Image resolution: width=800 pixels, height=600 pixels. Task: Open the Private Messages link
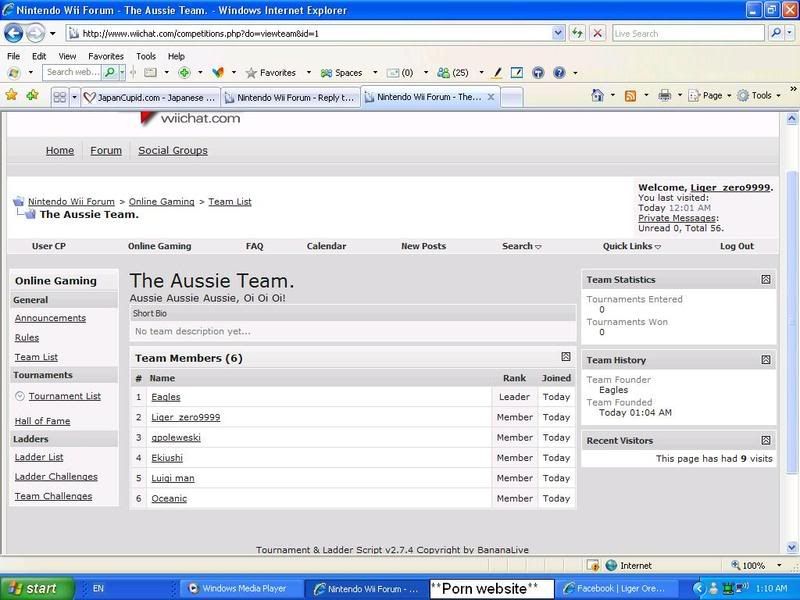(x=677, y=218)
